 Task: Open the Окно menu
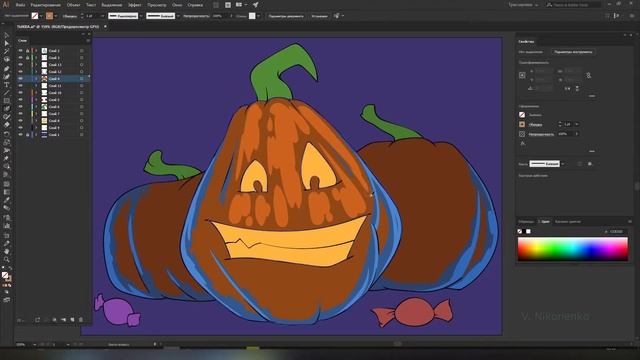[x=177, y=5]
